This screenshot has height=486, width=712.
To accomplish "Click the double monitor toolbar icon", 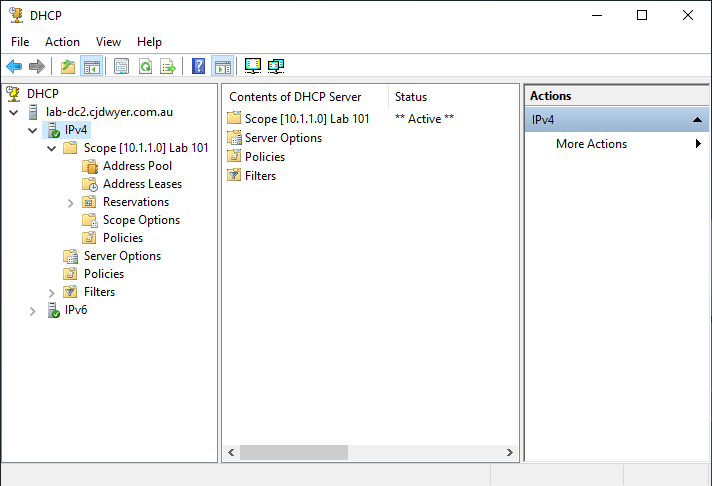I will [x=276, y=67].
